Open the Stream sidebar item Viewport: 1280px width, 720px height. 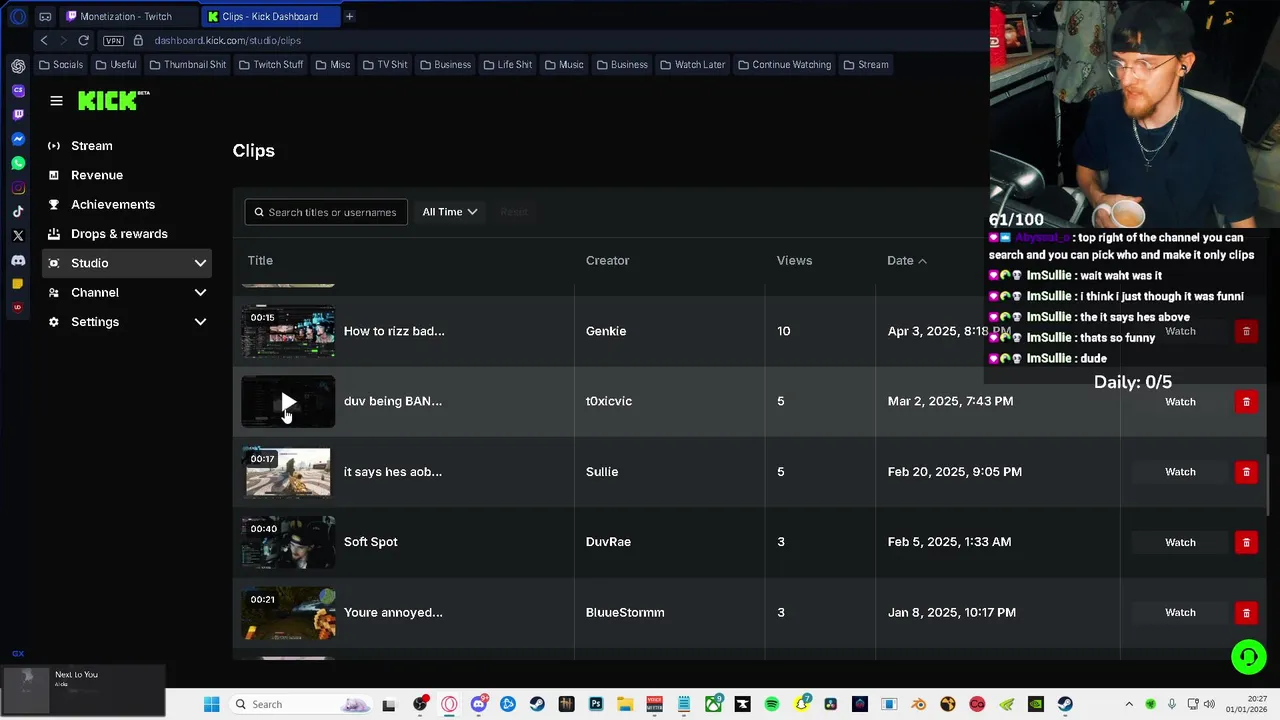(127, 146)
